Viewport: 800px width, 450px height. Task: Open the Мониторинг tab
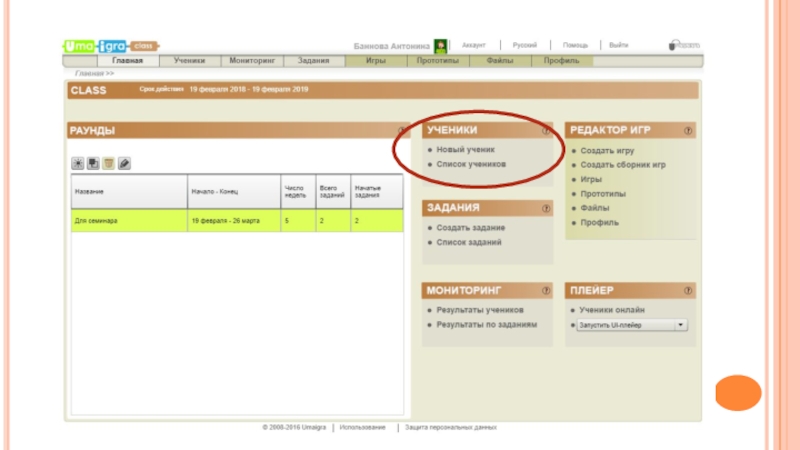(252, 61)
